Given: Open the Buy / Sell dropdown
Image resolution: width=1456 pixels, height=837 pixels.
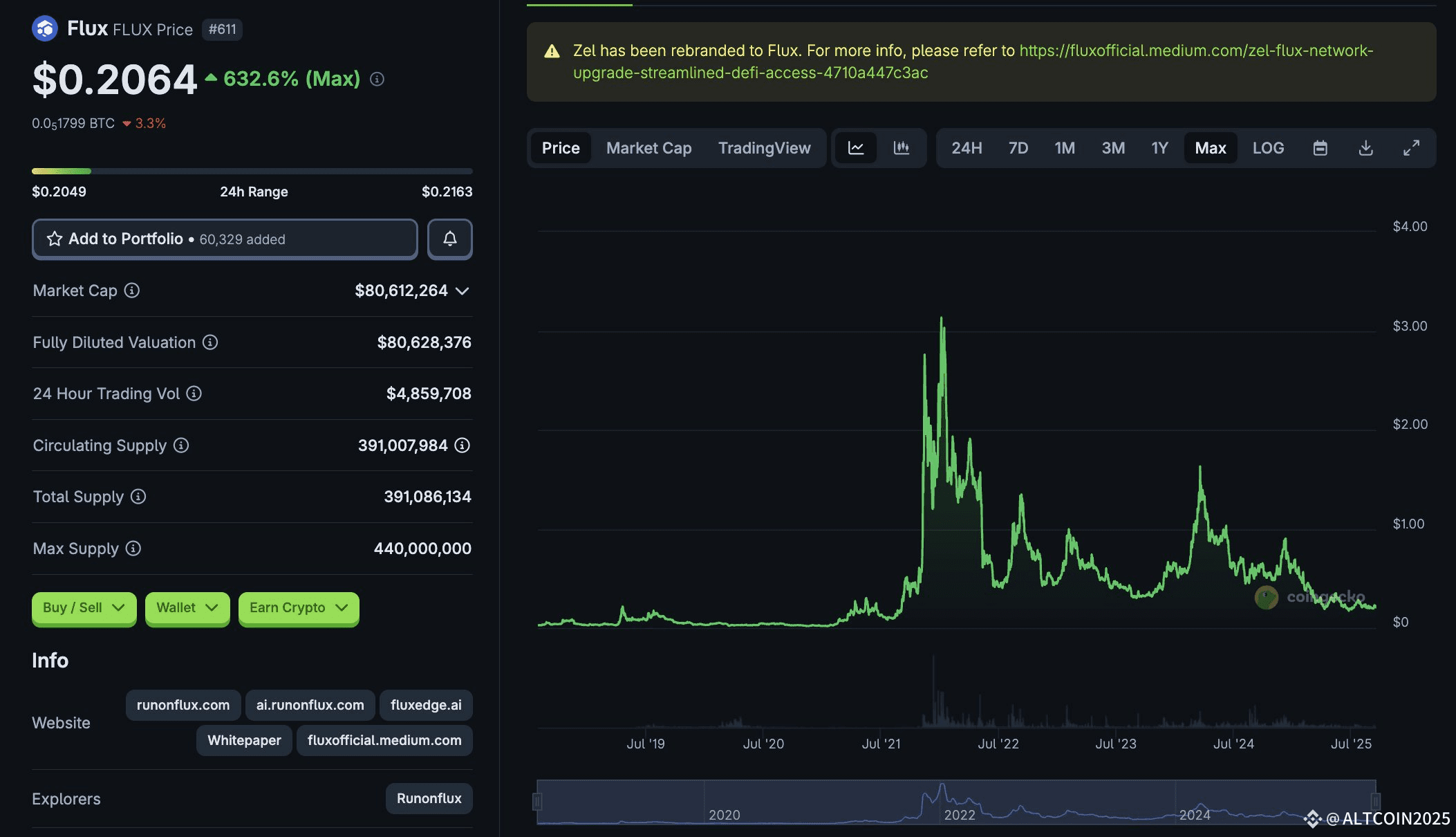Looking at the screenshot, I should tap(84, 608).
